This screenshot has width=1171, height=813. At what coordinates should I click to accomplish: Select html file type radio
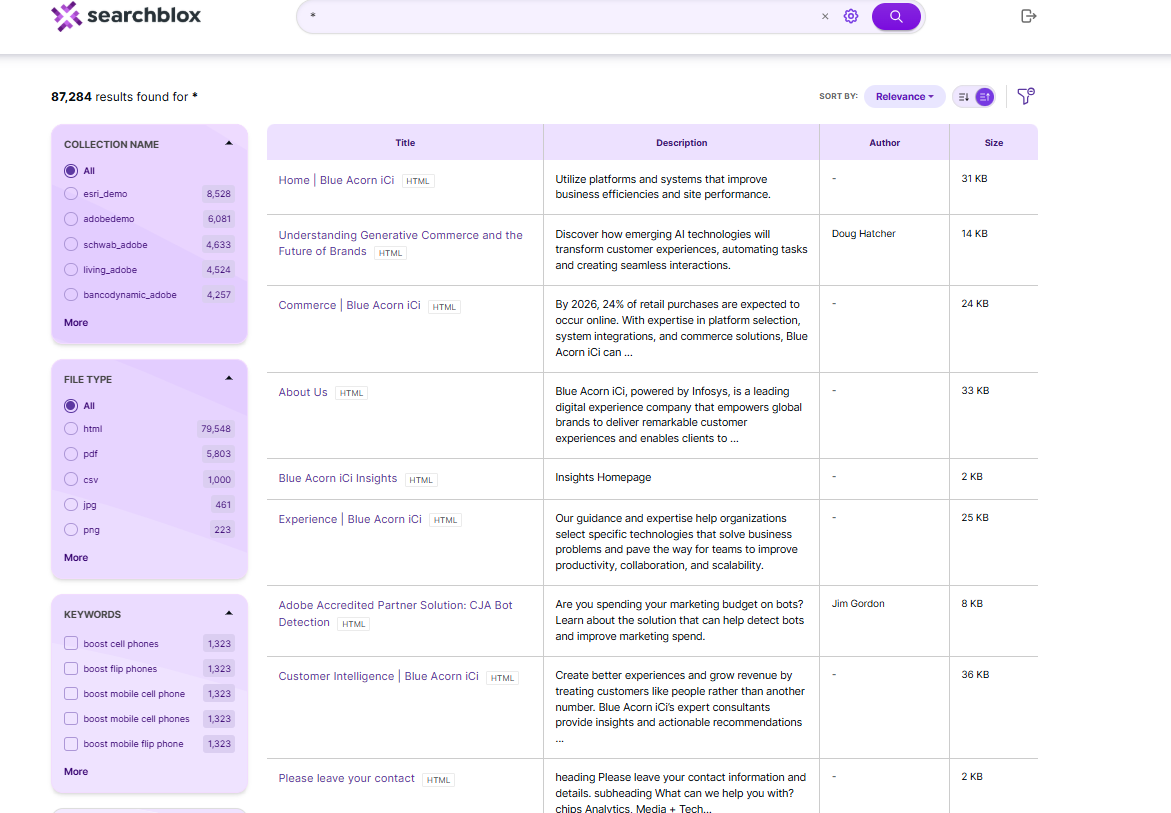click(71, 429)
